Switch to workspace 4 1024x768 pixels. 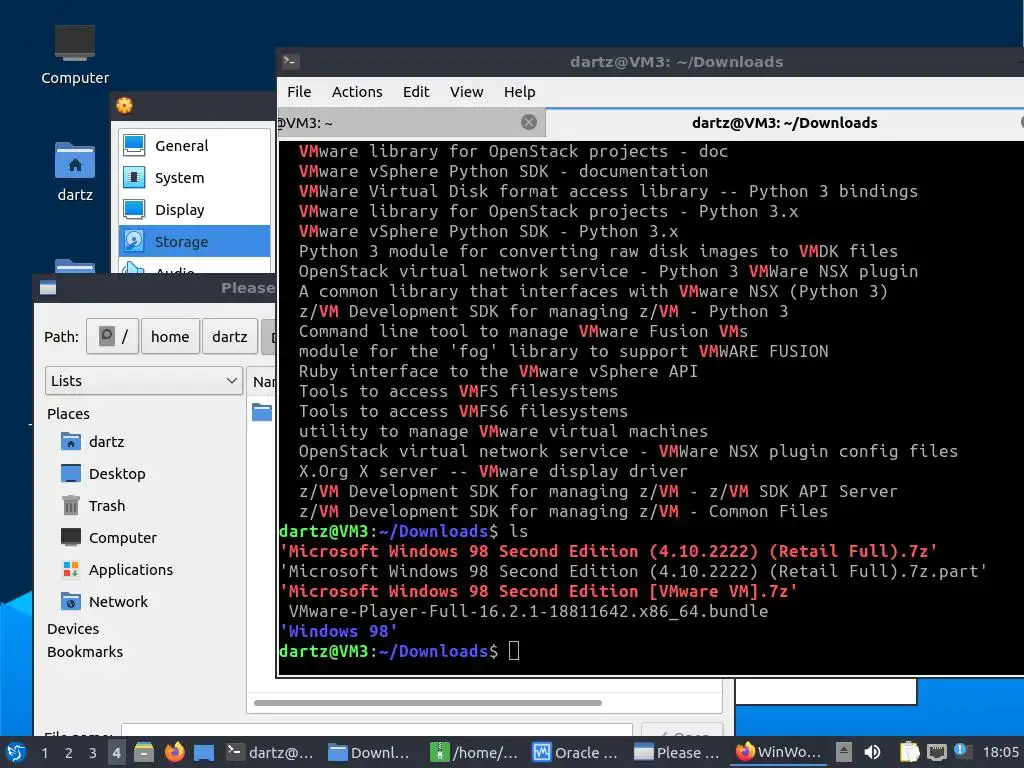coord(116,752)
